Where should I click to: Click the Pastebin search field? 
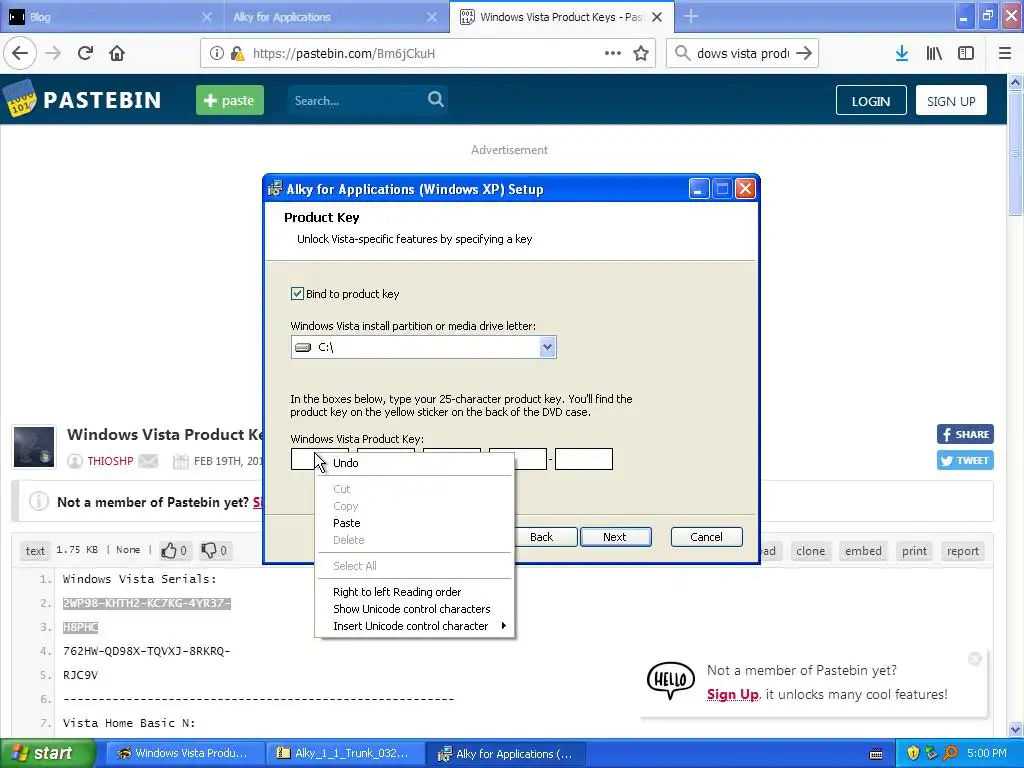tap(356, 100)
